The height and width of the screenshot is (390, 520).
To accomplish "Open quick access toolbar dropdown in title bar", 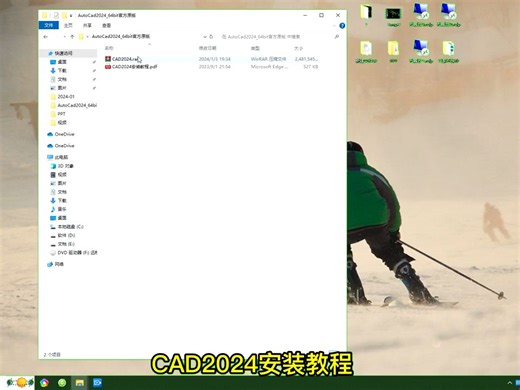I will [x=71, y=16].
